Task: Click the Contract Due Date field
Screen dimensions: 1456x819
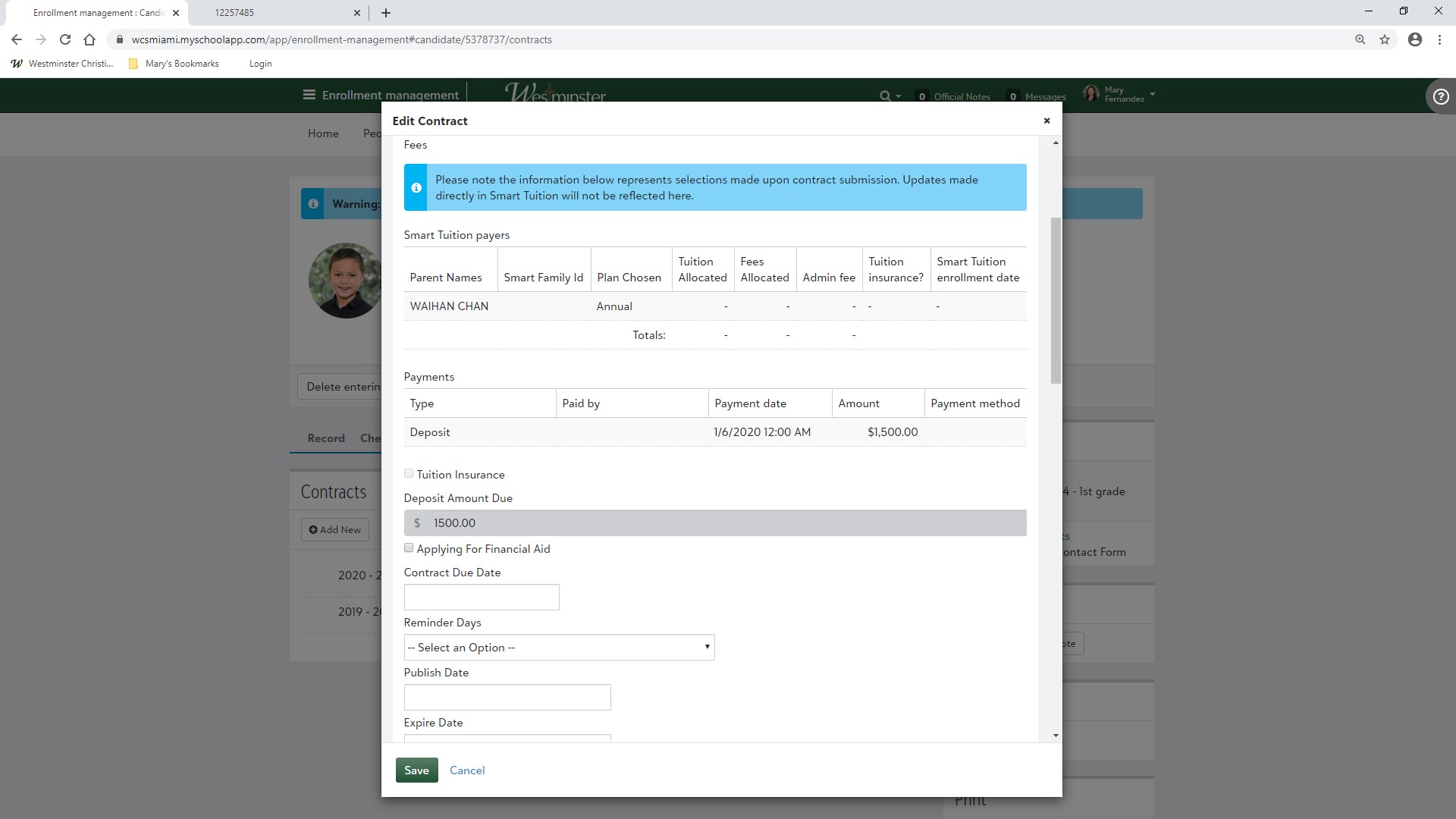Action: [x=482, y=597]
